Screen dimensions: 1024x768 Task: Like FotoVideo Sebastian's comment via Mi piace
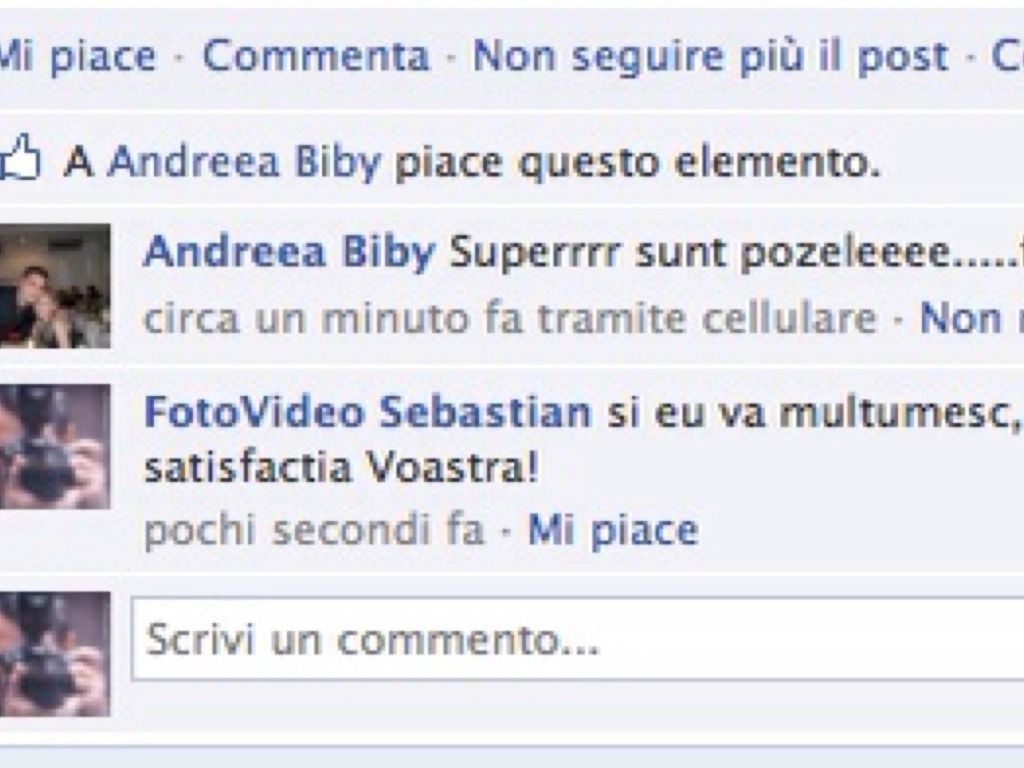pyautogui.click(x=613, y=530)
